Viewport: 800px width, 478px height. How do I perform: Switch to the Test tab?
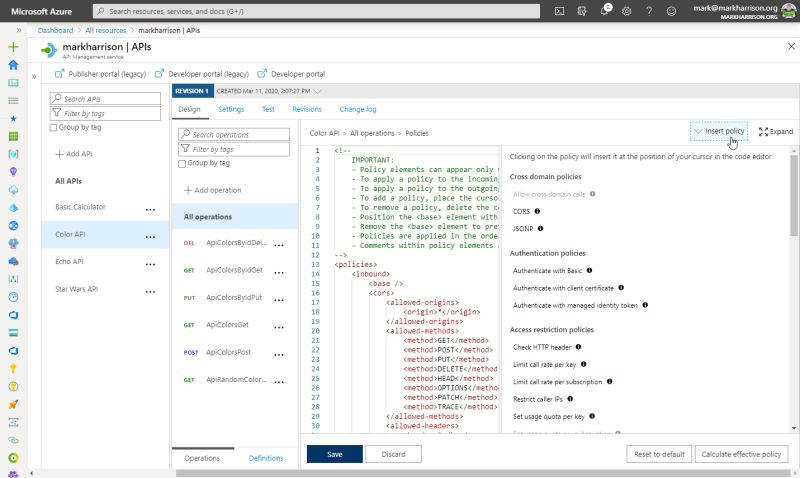[268, 109]
